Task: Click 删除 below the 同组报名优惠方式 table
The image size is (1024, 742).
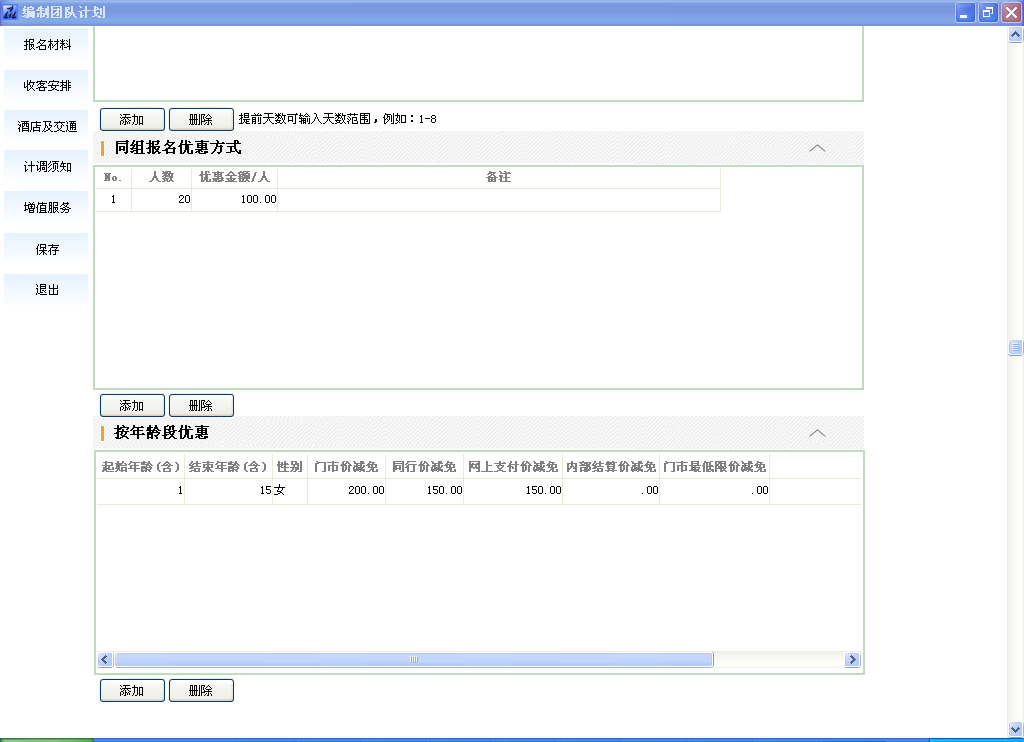Action: 201,405
